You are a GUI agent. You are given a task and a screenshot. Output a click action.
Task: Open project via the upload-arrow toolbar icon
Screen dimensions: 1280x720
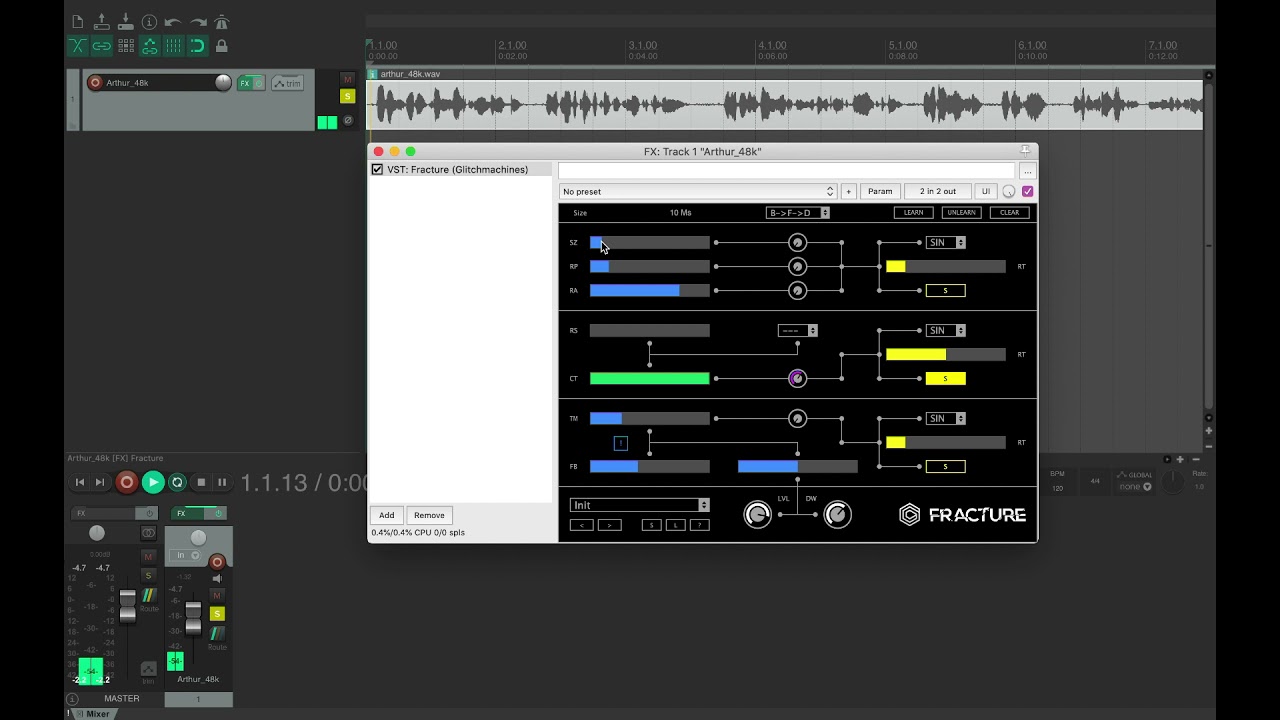pos(102,22)
